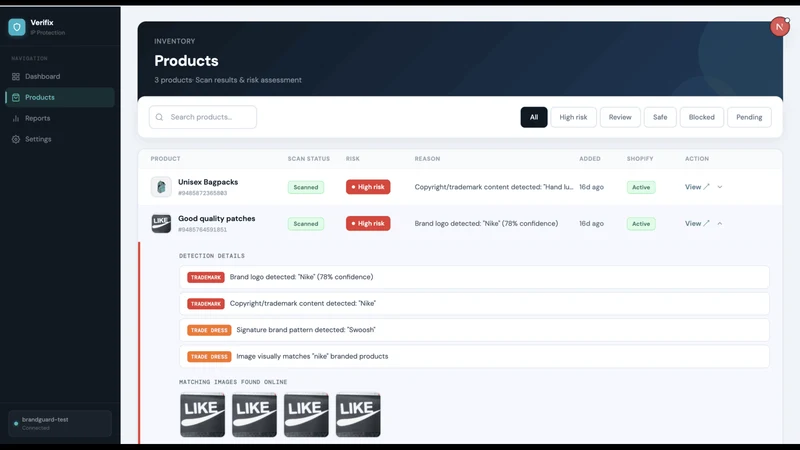Click View link for Good quality patches
This screenshot has width=800, height=450.
click(697, 223)
